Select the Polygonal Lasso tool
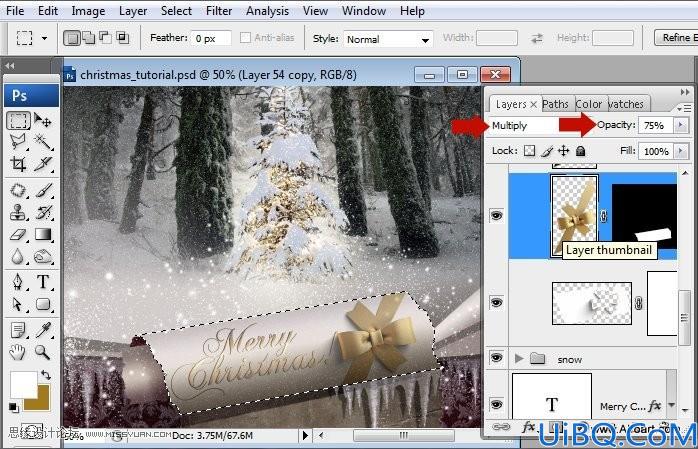Screen dimensions: 698x449 point(18,142)
